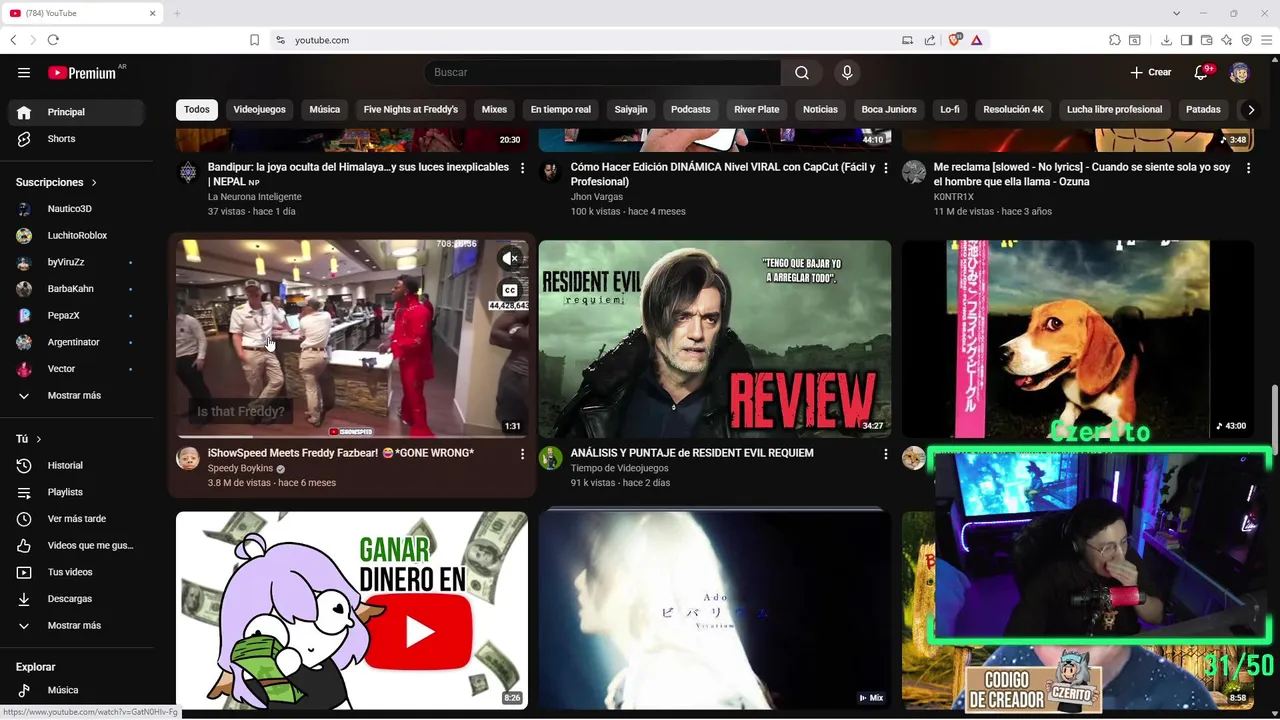Show more filter chips arrow
This screenshot has height=720, width=1280.
(x=1250, y=110)
